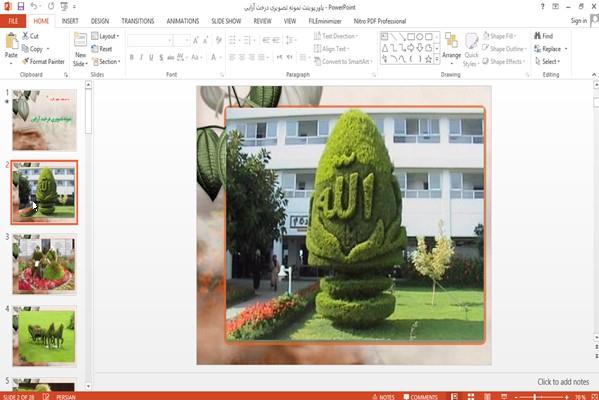This screenshot has height=400, width=599.
Task: Click slide panel scroll down arrow
Action: (88, 386)
